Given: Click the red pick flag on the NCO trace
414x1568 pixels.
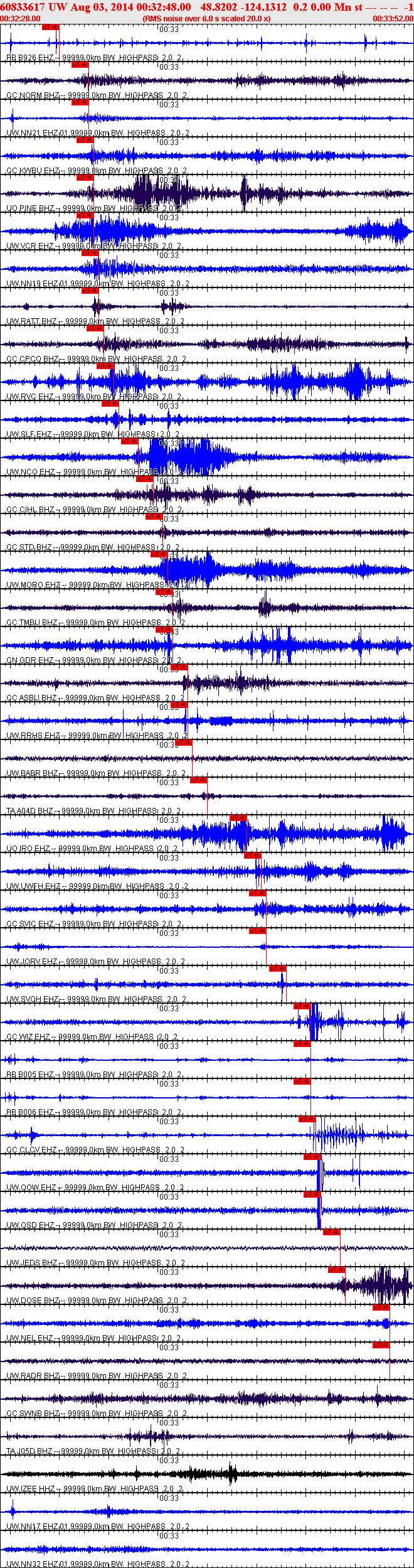Looking at the screenshot, I should [x=130, y=441].
